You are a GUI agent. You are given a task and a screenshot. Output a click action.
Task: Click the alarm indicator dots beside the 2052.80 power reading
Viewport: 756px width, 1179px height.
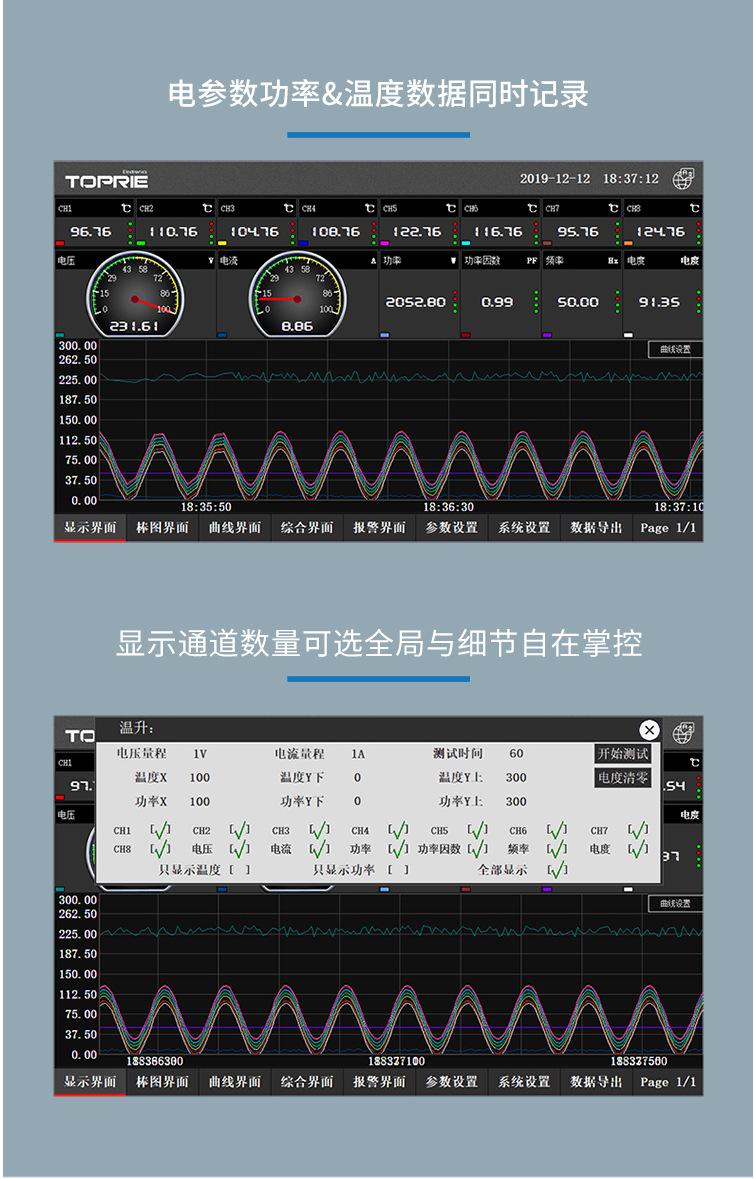point(455,301)
